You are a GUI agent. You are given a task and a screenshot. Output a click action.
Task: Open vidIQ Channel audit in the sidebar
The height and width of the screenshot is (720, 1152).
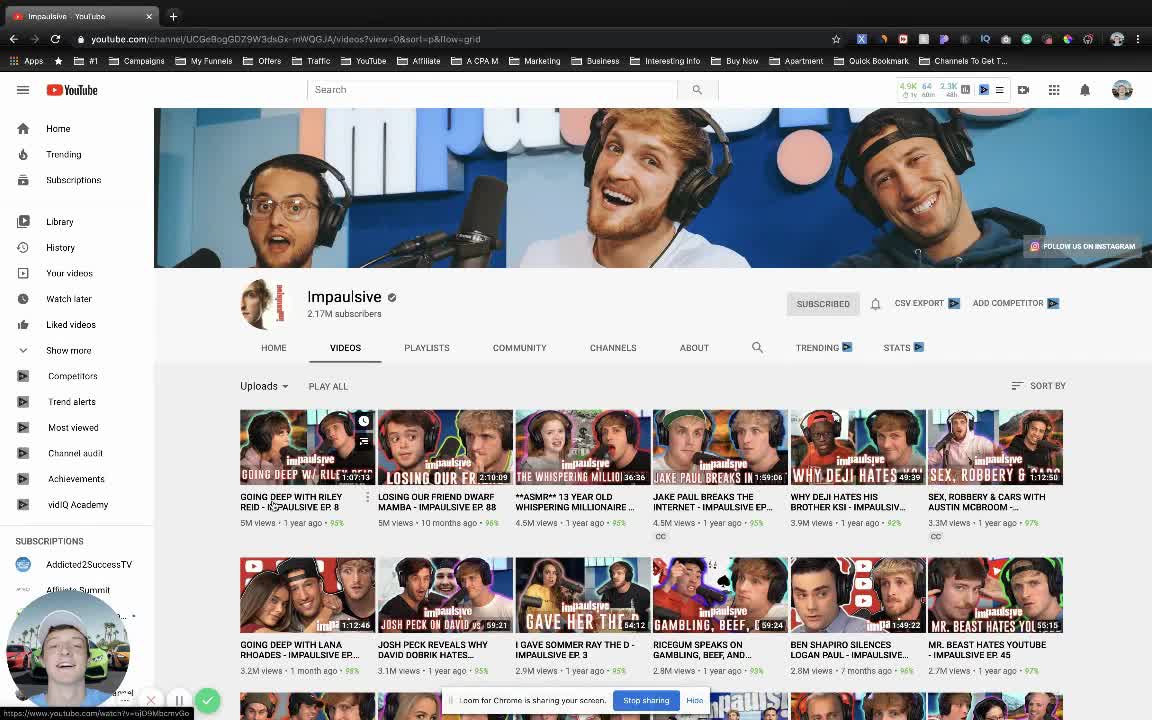(x=76, y=453)
